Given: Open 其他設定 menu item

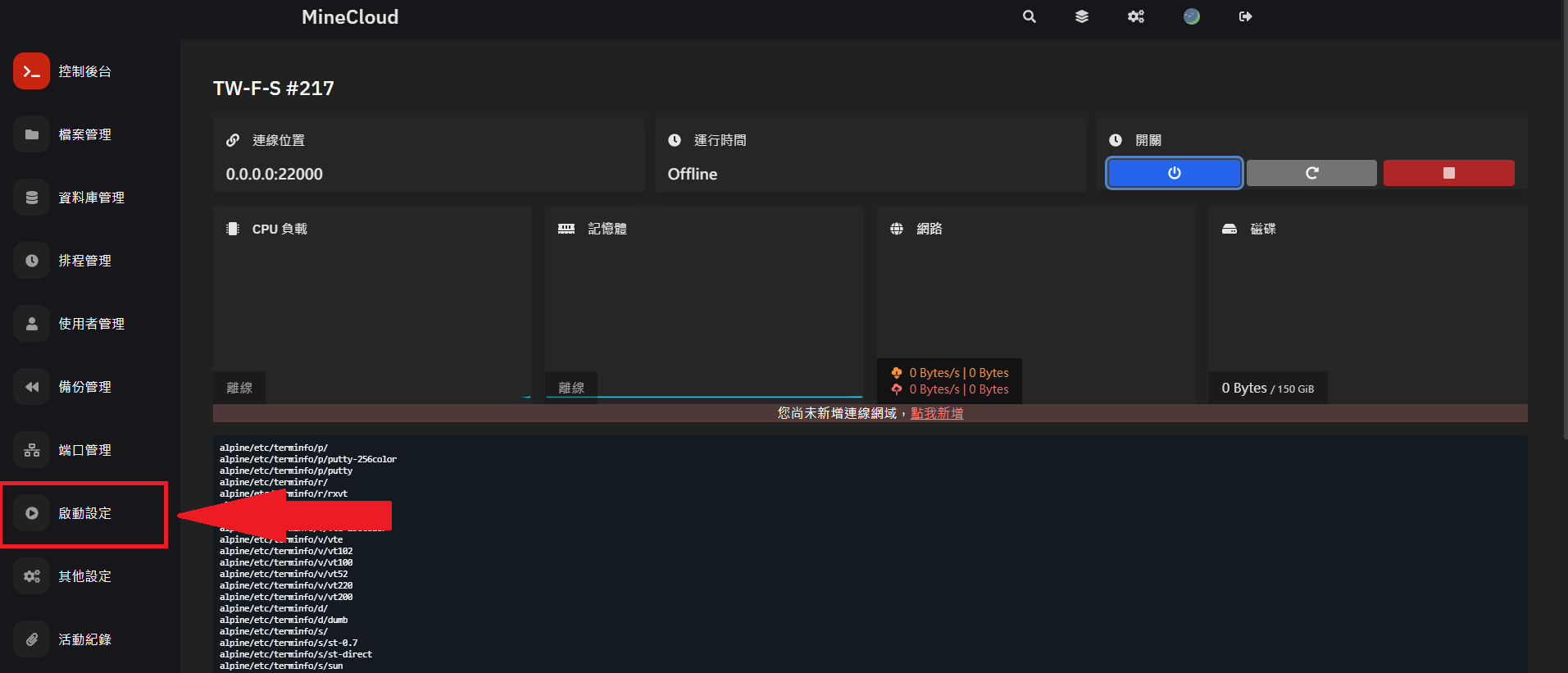Looking at the screenshot, I should pos(84,576).
